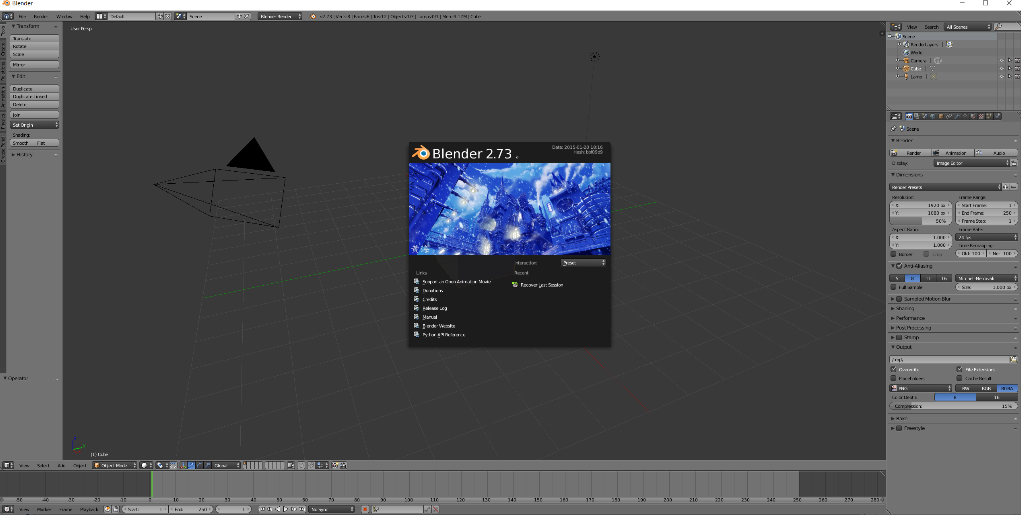Enable the Freestyle checkbox
The width and height of the screenshot is (1021, 516).
899,428
